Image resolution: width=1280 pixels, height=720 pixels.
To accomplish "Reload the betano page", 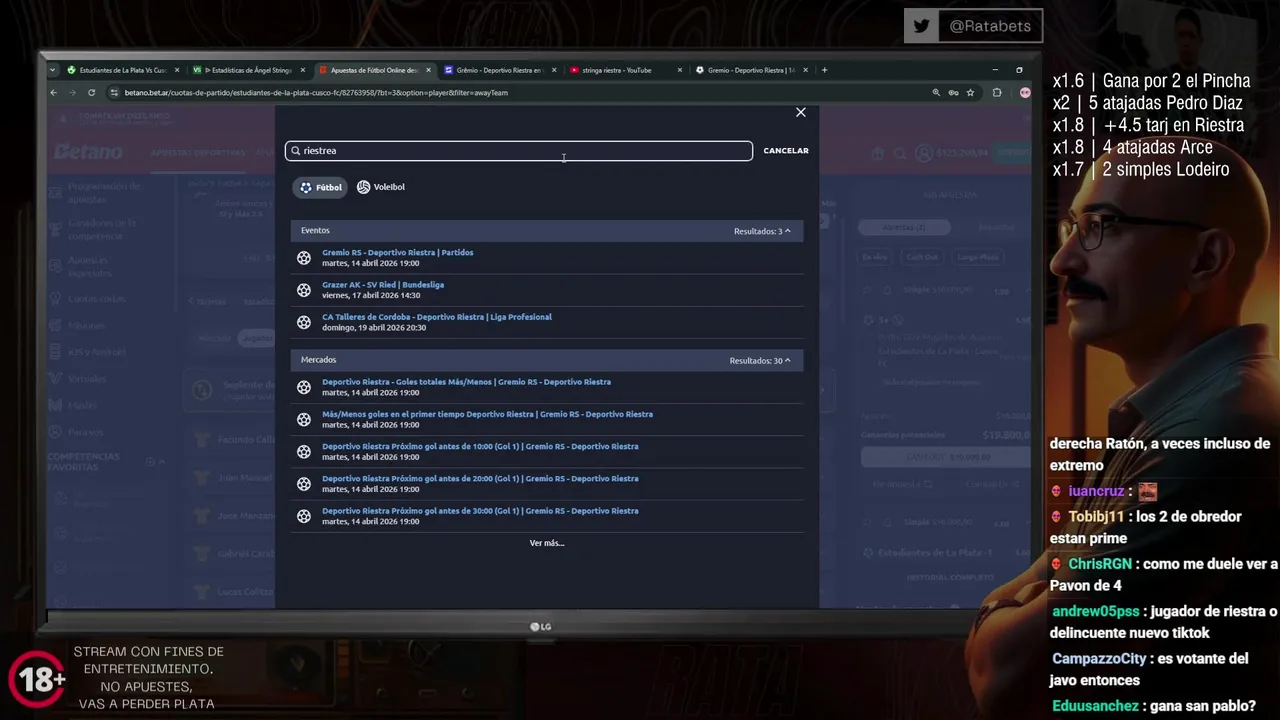I will pyautogui.click(x=91, y=92).
